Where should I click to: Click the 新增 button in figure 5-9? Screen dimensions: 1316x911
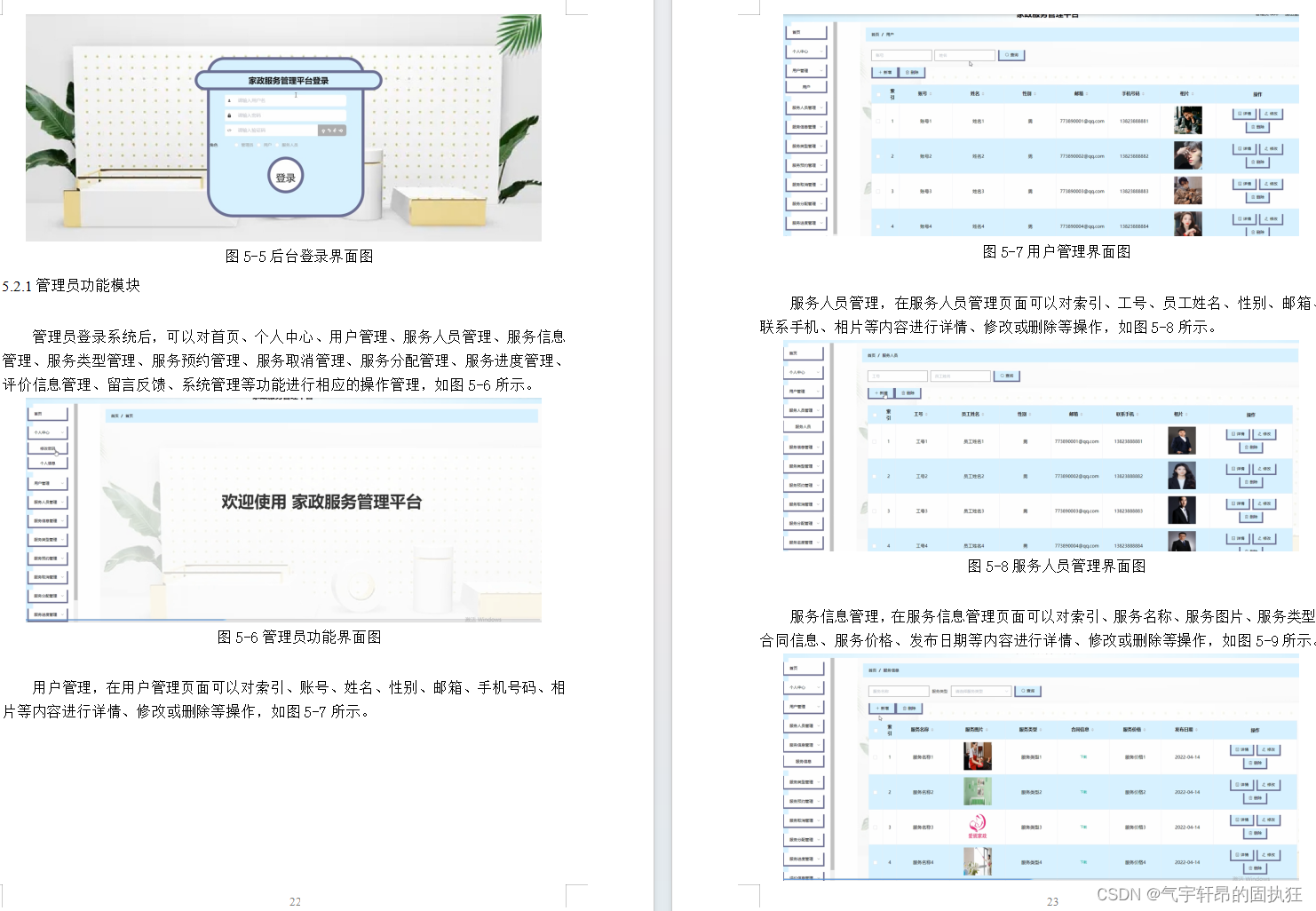[882, 709]
